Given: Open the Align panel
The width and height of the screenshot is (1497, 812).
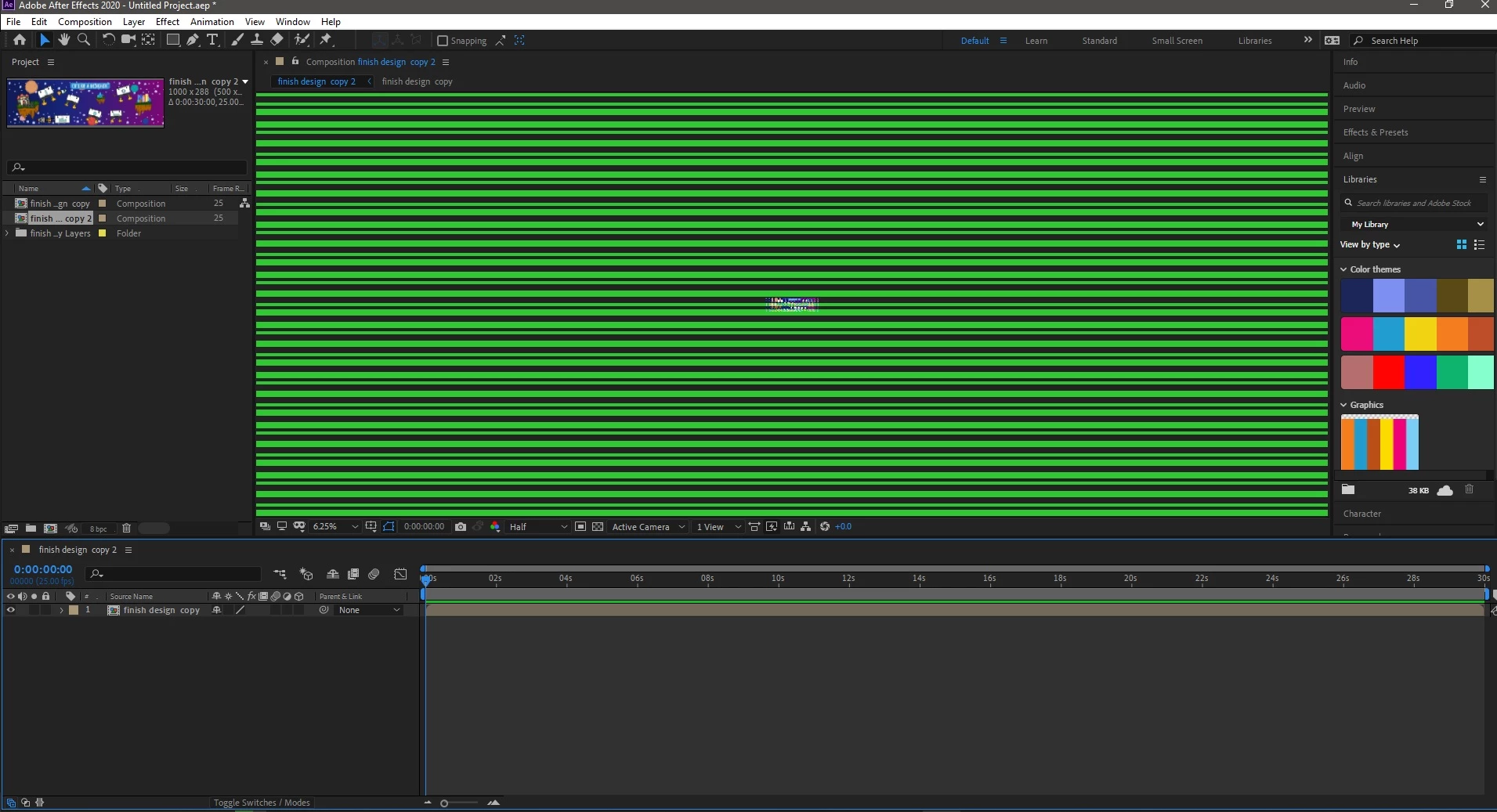Looking at the screenshot, I should pos(1353,156).
